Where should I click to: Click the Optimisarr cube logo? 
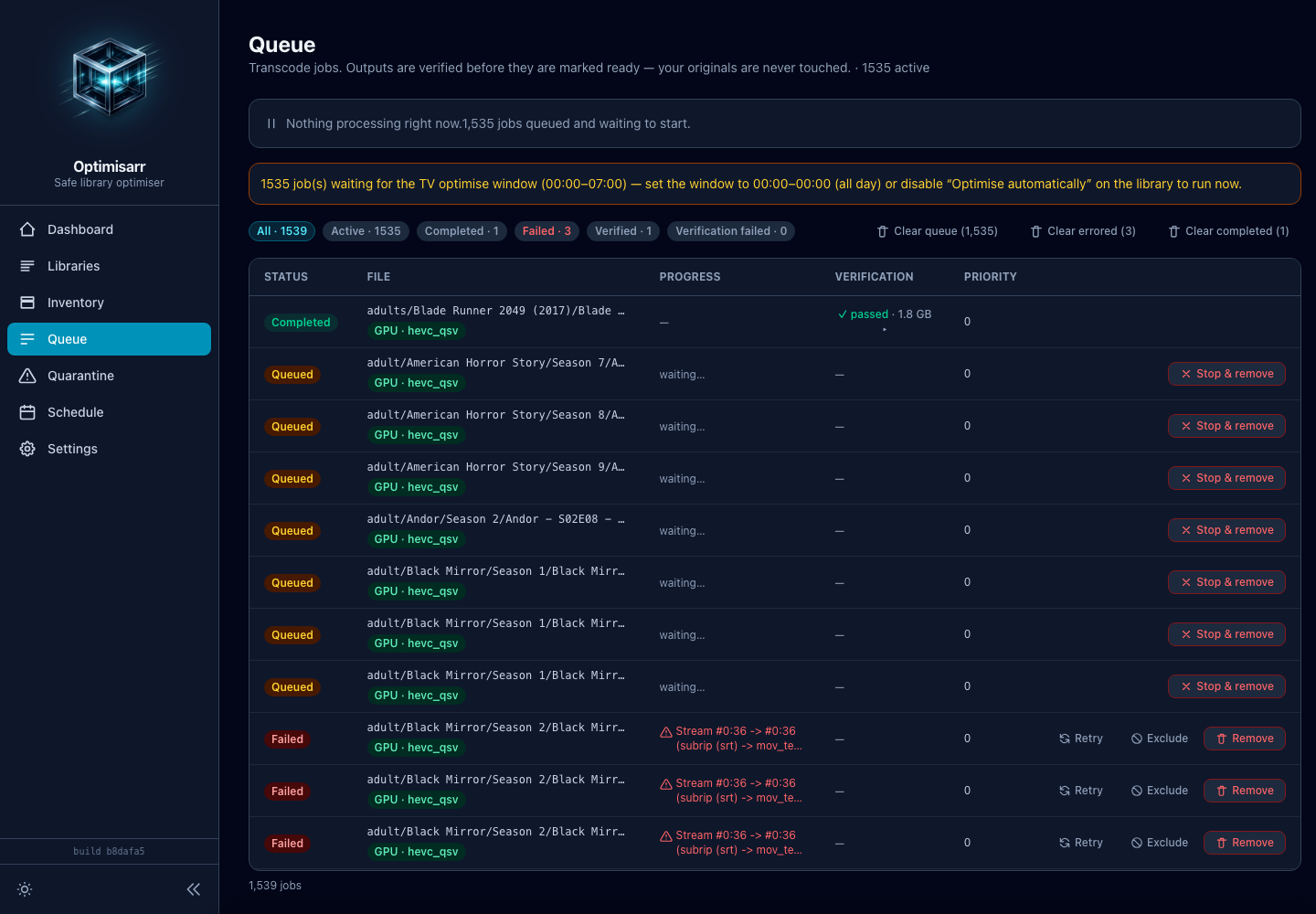click(x=110, y=78)
